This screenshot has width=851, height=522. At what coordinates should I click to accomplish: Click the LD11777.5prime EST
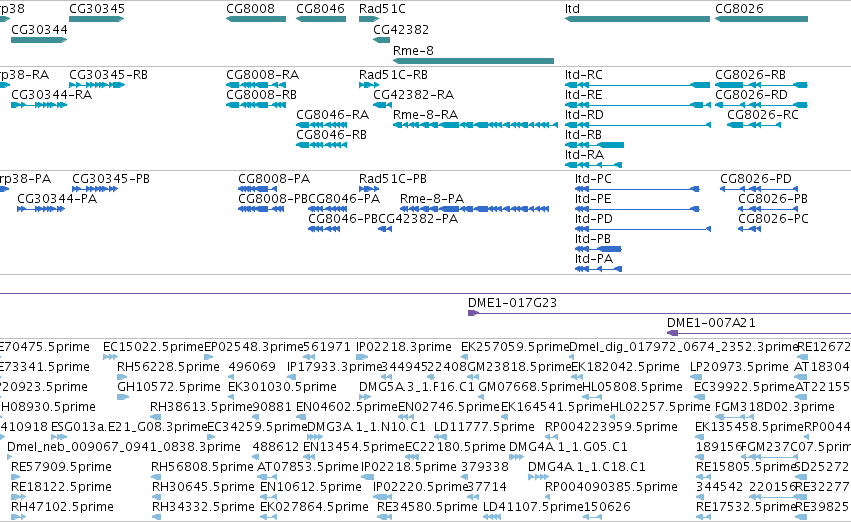point(440,437)
